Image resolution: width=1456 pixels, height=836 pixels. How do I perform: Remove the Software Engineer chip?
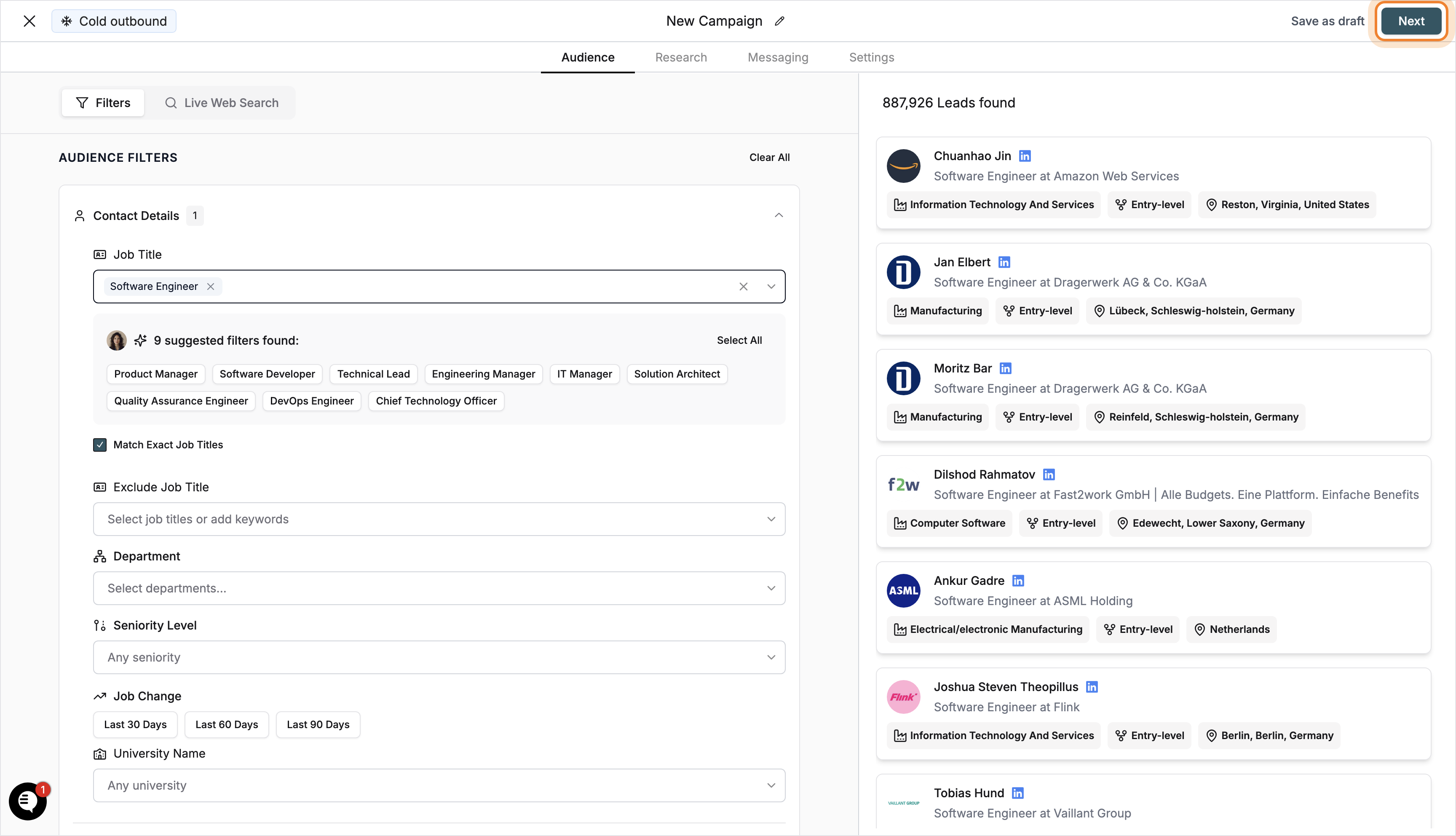click(210, 286)
